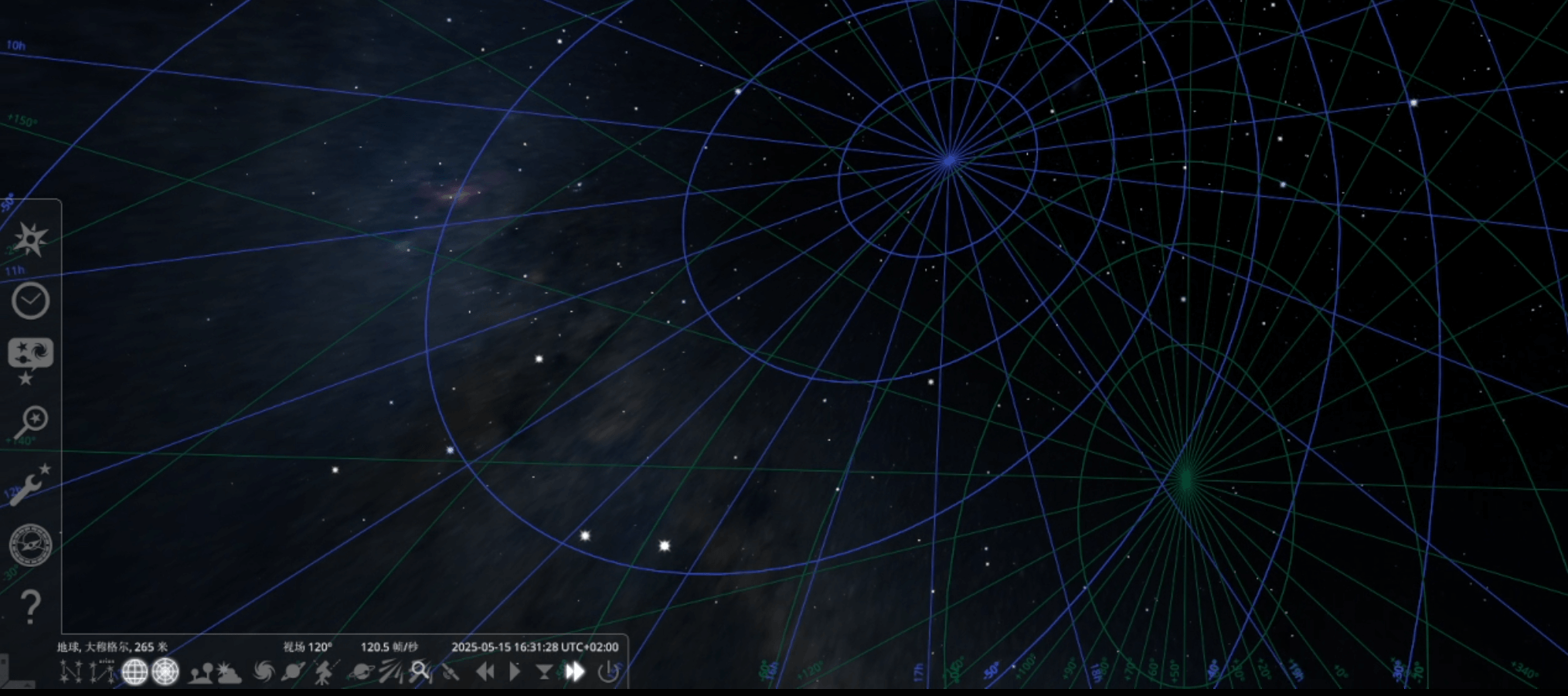
Task: Open the Configuration wrench window
Action: tap(30, 485)
